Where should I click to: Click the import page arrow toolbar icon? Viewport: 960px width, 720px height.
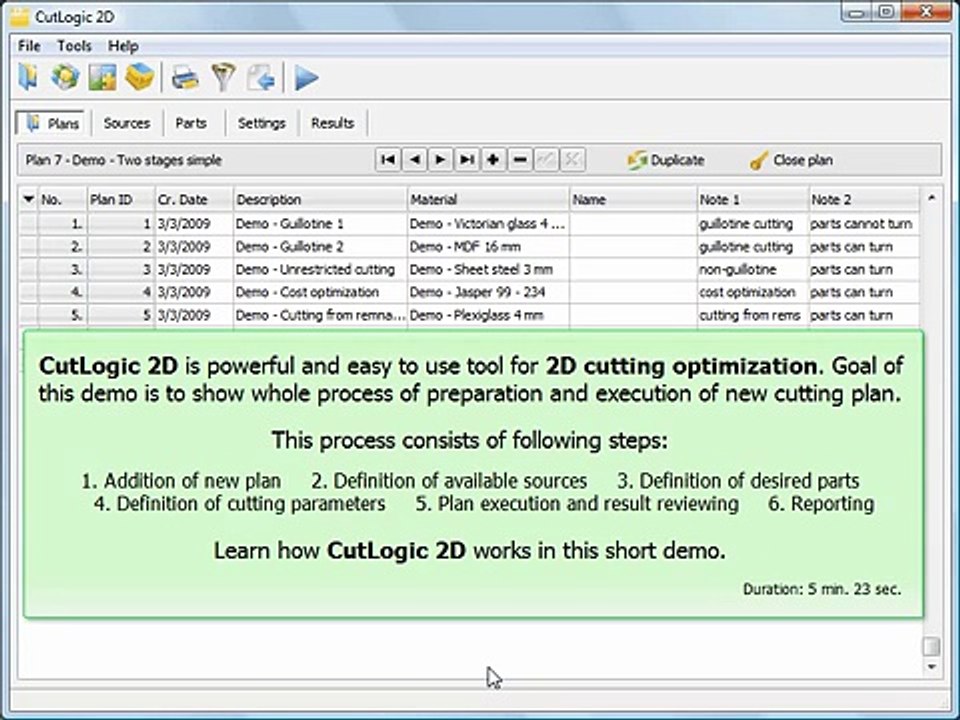(x=261, y=78)
